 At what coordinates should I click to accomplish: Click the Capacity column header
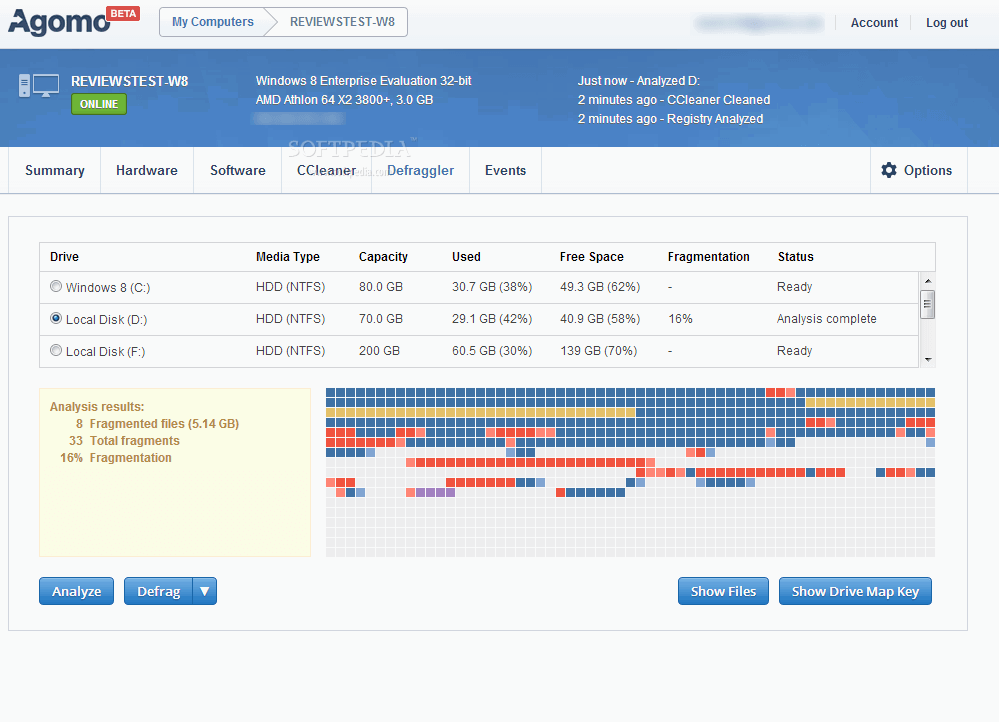point(383,257)
